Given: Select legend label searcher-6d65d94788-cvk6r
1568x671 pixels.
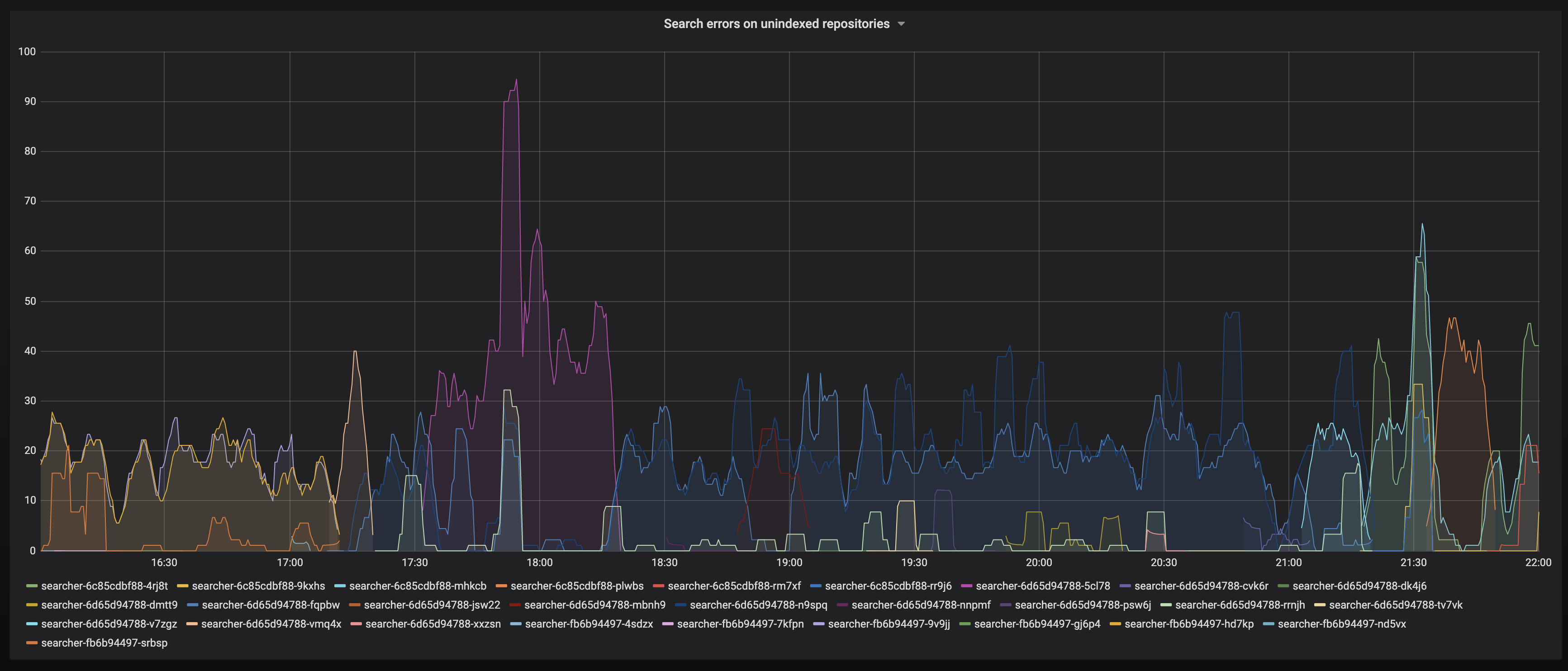Looking at the screenshot, I should (1201, 586).
